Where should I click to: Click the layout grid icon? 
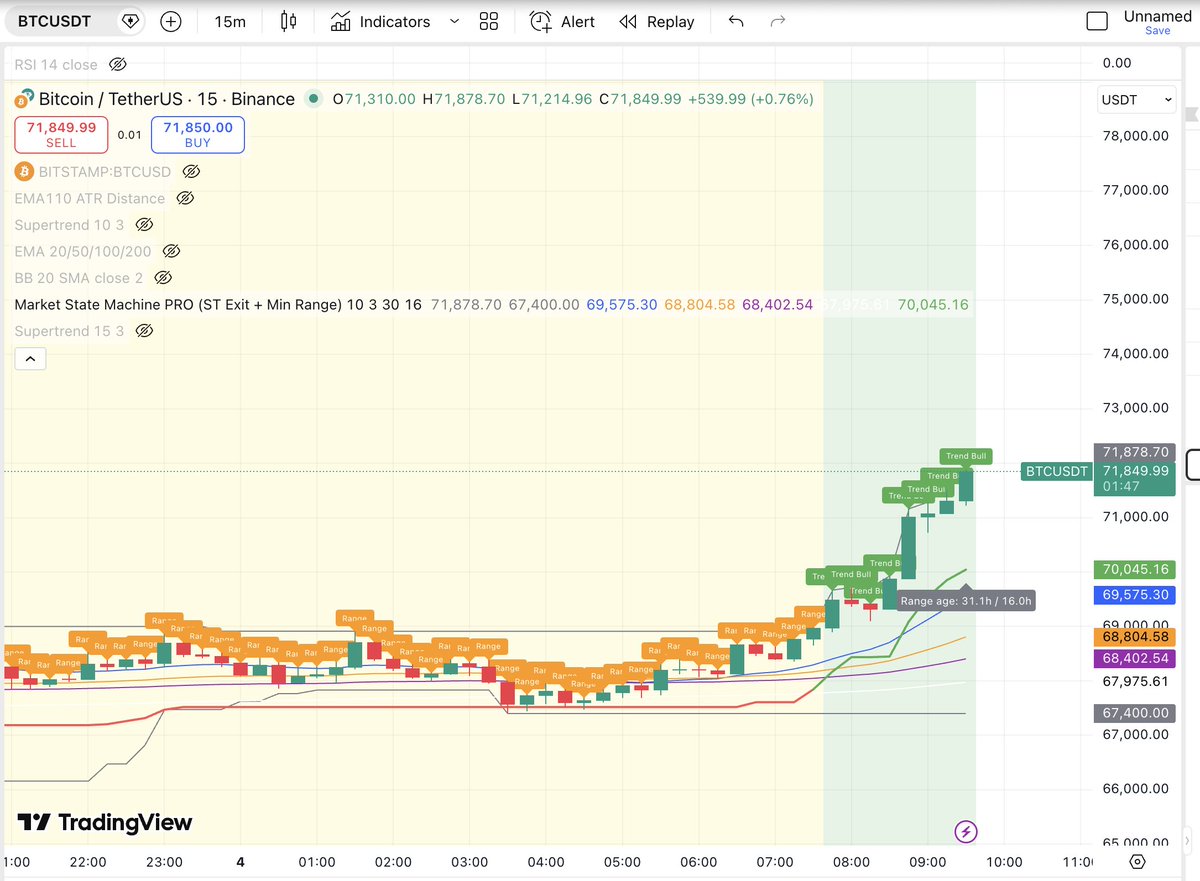[489, 21]
